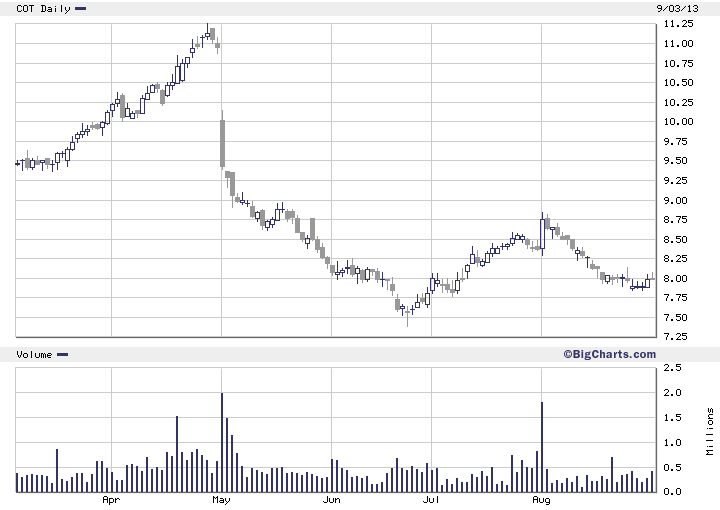
Task: Click the 0.5 volume axis label
Action: click(672, 467)
